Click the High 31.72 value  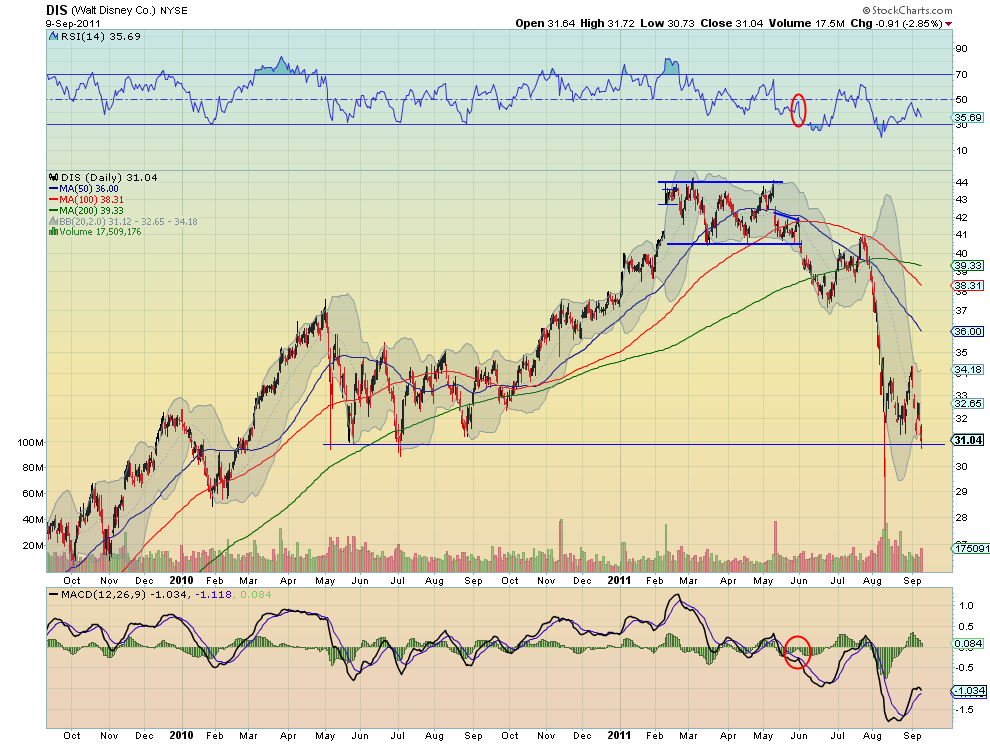607,23
